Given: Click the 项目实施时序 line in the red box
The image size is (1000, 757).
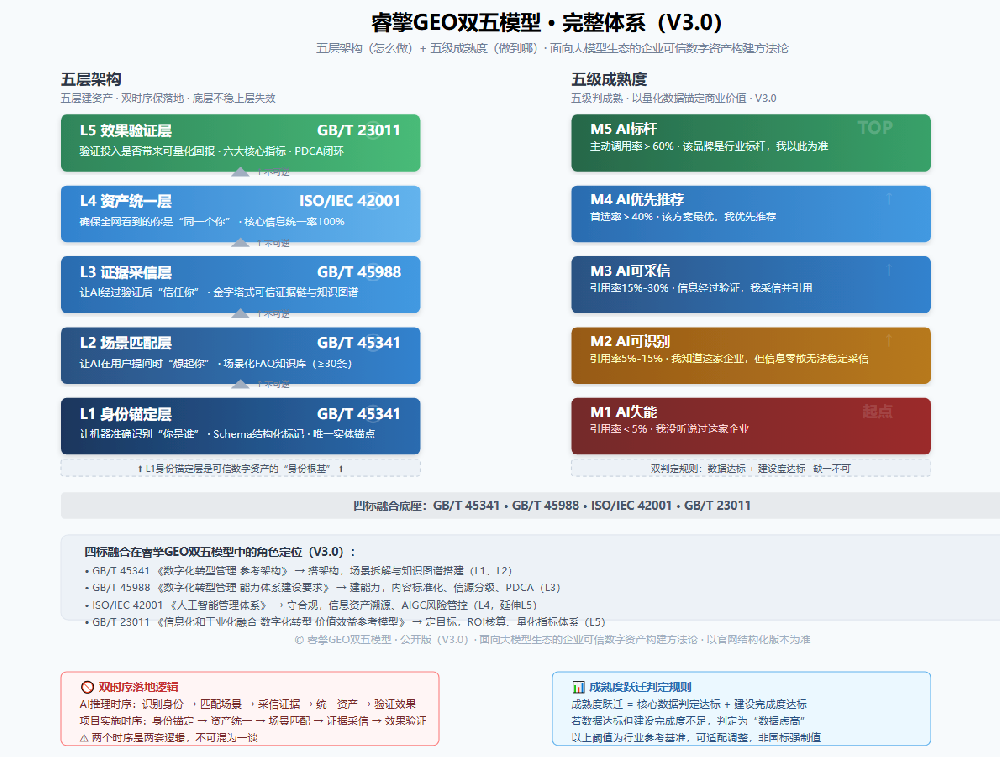Looking at the screenshot, I should pos(253,721).
